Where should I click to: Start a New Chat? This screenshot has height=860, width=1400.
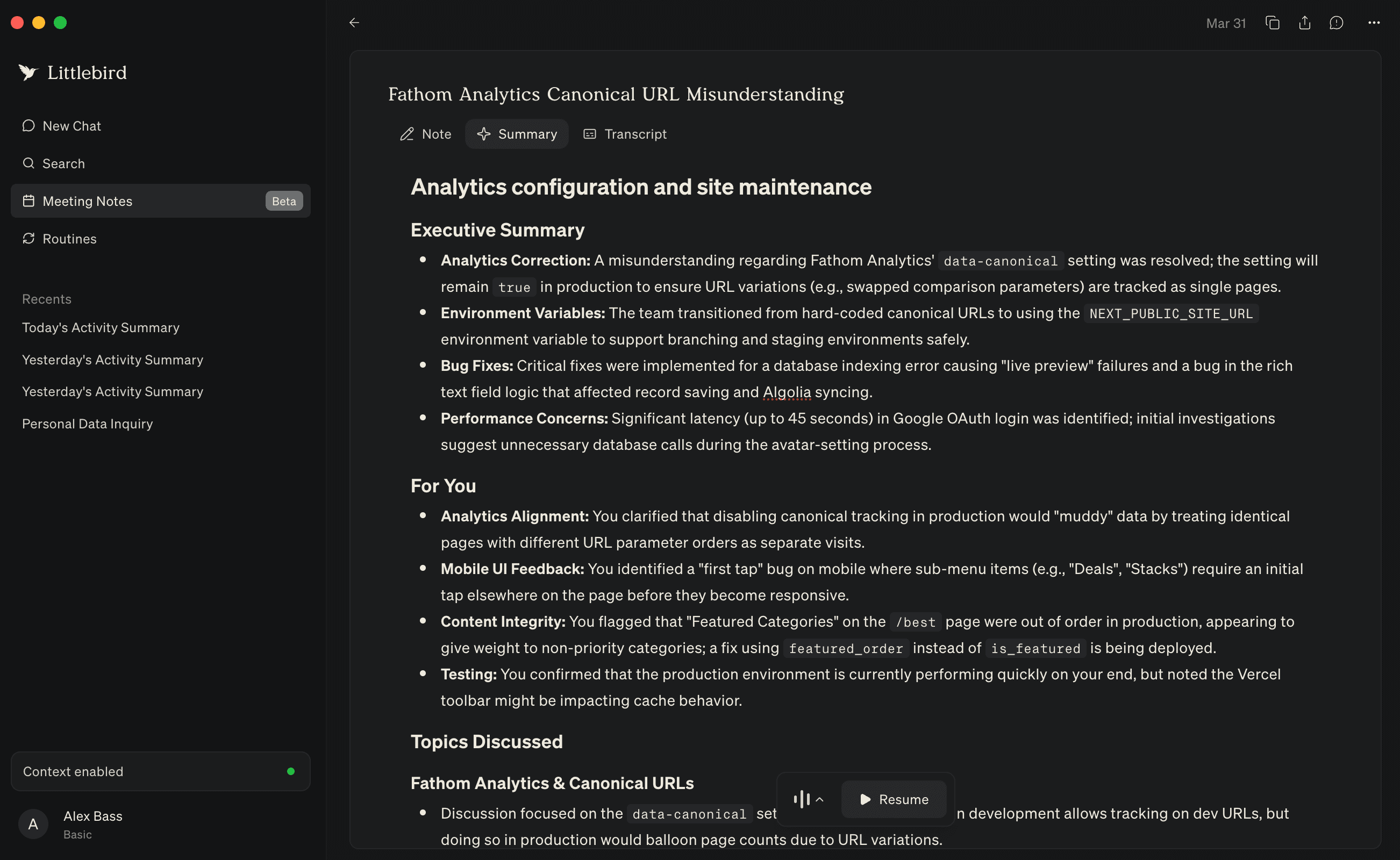pyautogui.click(x=72, y=126)
